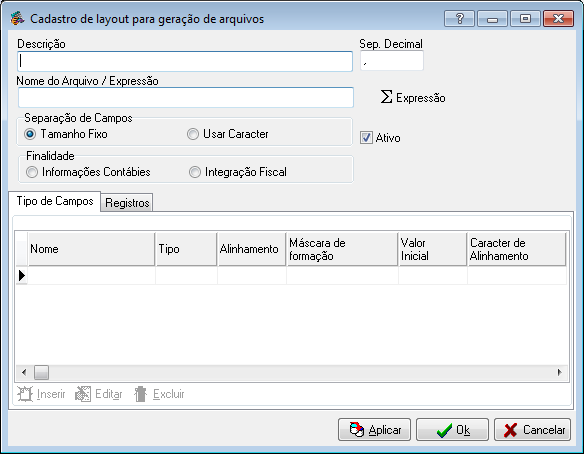This screenshot has width=584, height=454.
Task: Click the application icon in title bar
Action: (17, 18)
